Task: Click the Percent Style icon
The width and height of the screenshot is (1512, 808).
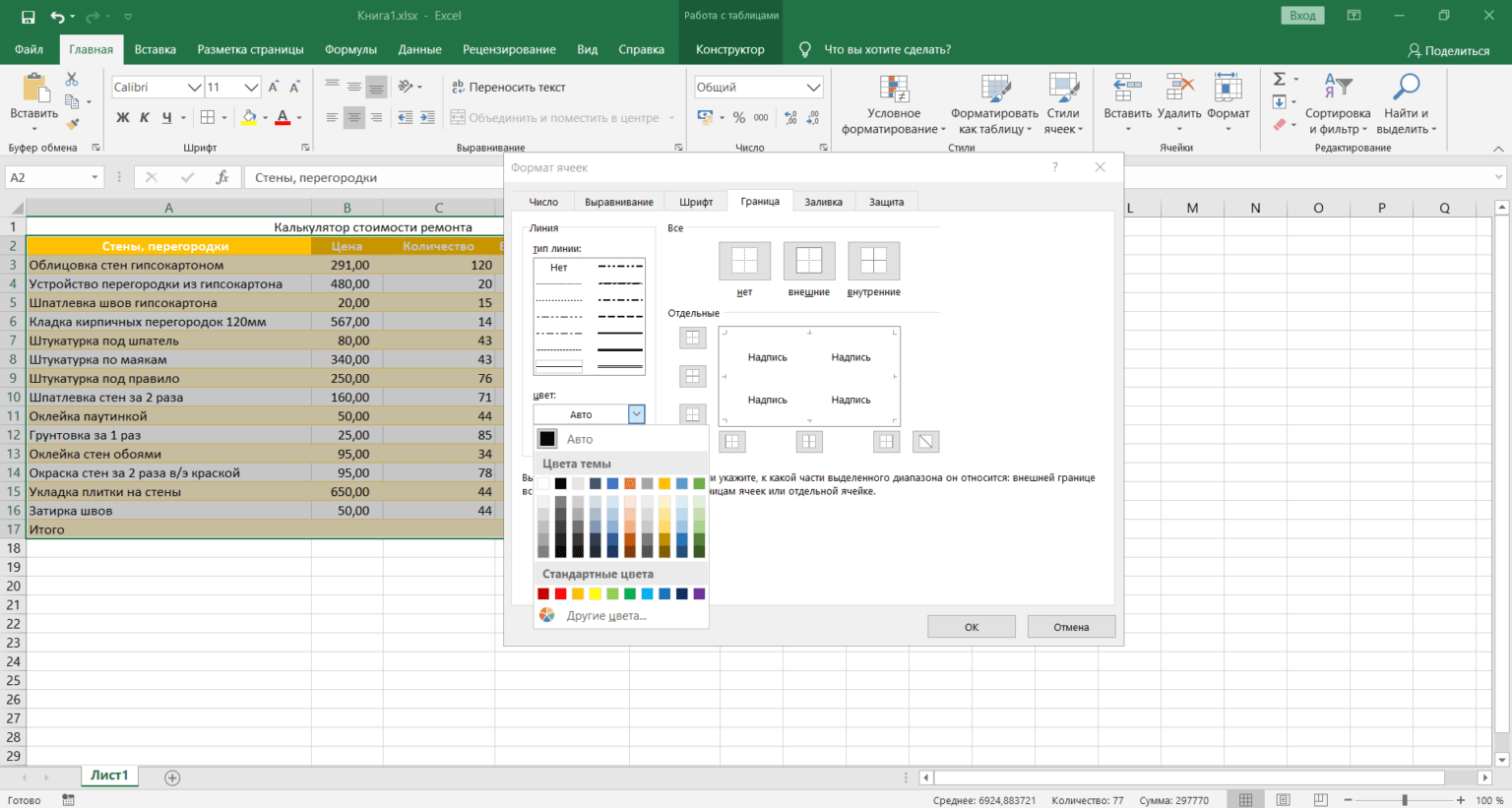Action: [x=739, y=117]
